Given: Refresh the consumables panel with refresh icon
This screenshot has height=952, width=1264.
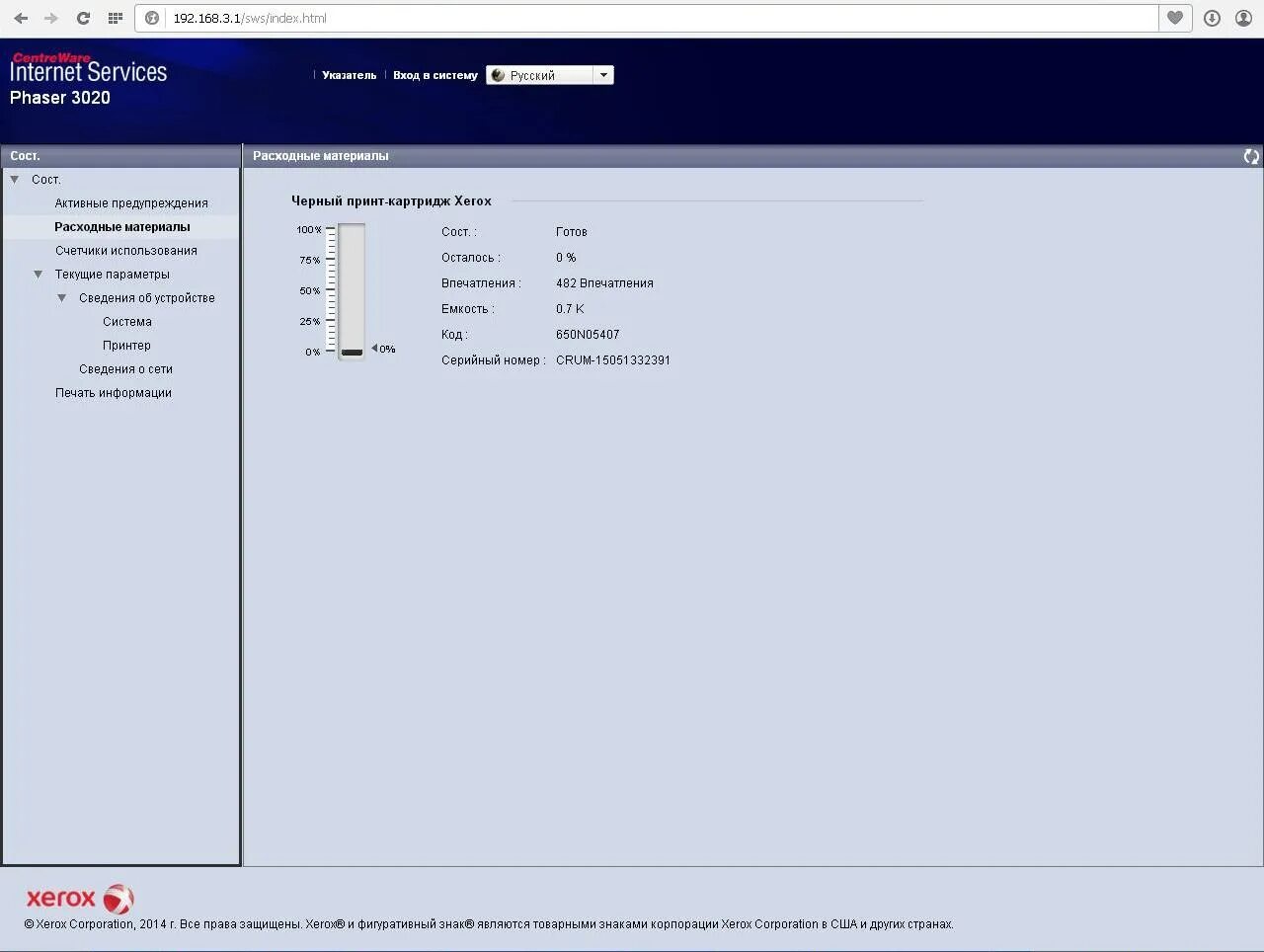Looking at the screenshot, I should click(x=1251, y=156).
